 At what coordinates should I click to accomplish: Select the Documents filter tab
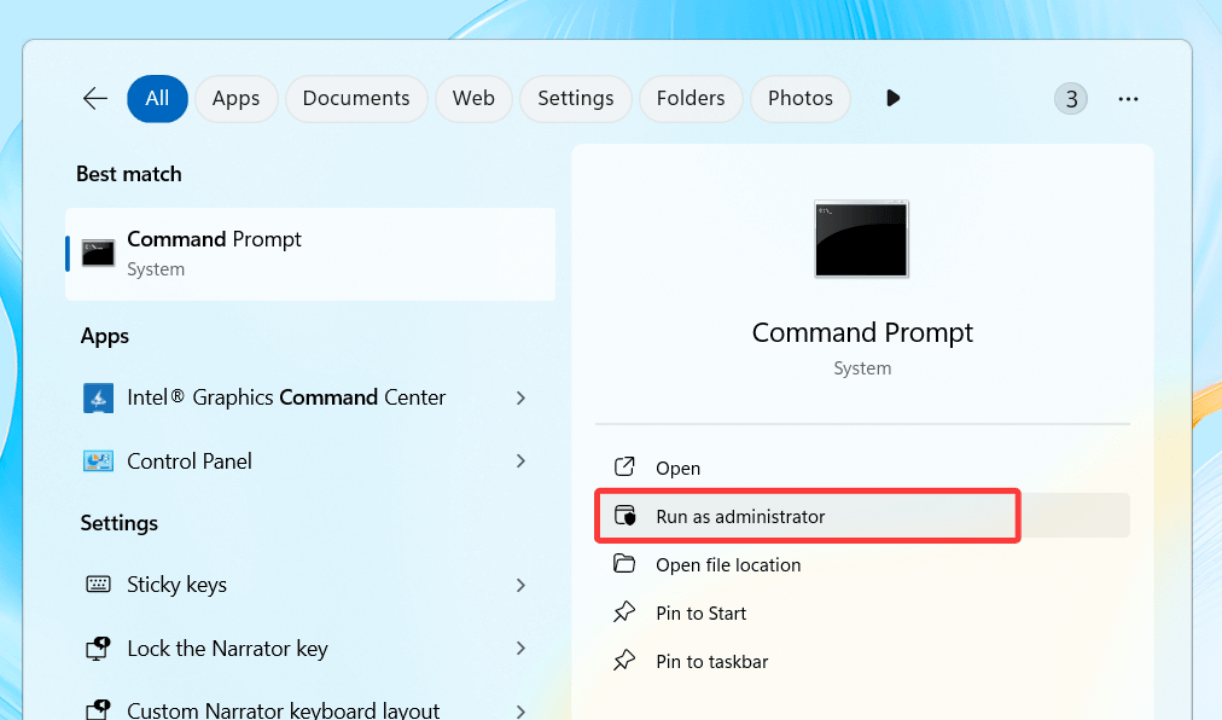tap(356, 98)
